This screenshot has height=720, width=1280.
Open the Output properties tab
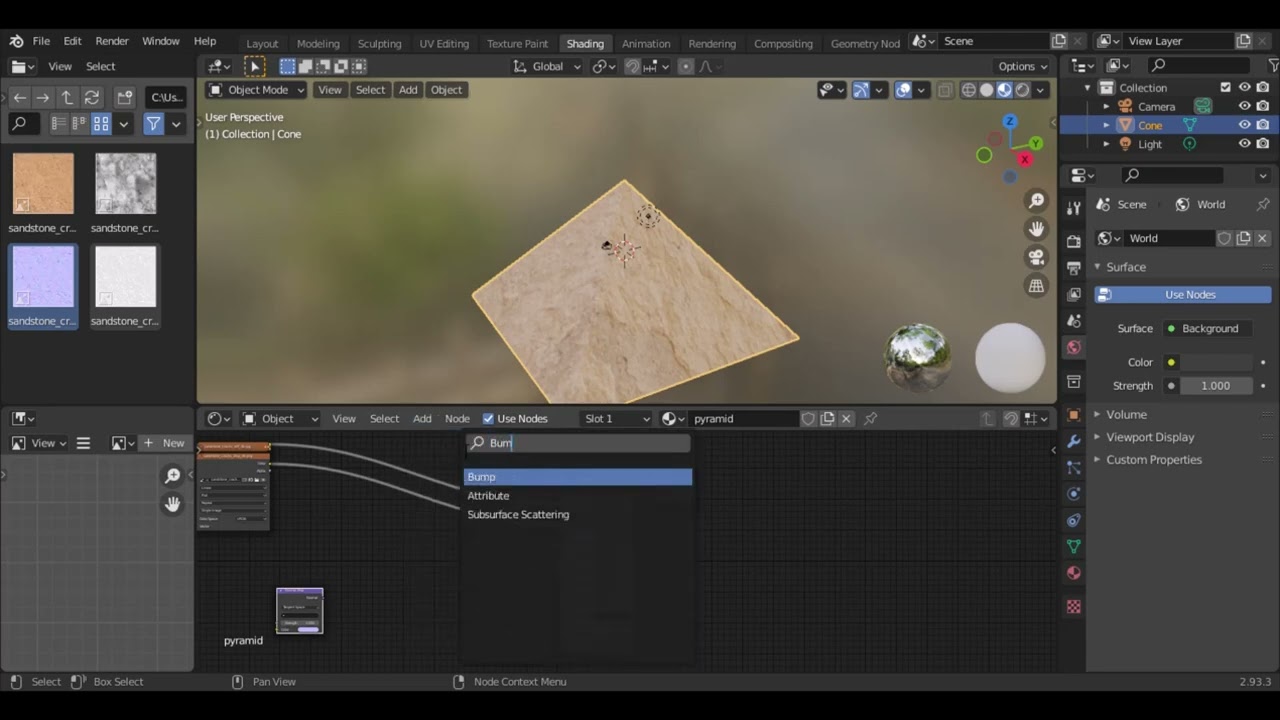coord(1074,268)
